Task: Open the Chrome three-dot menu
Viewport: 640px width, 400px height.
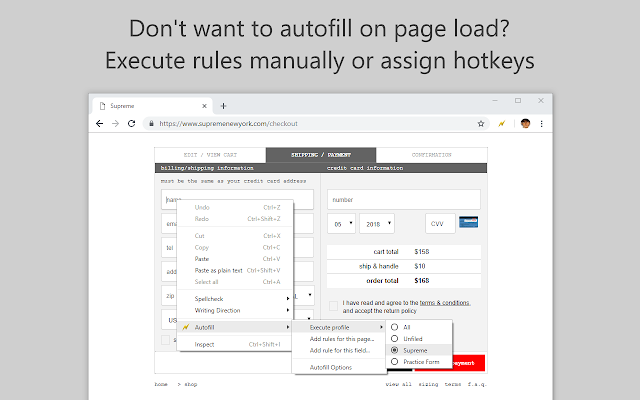Action: [x=542, y=124]
